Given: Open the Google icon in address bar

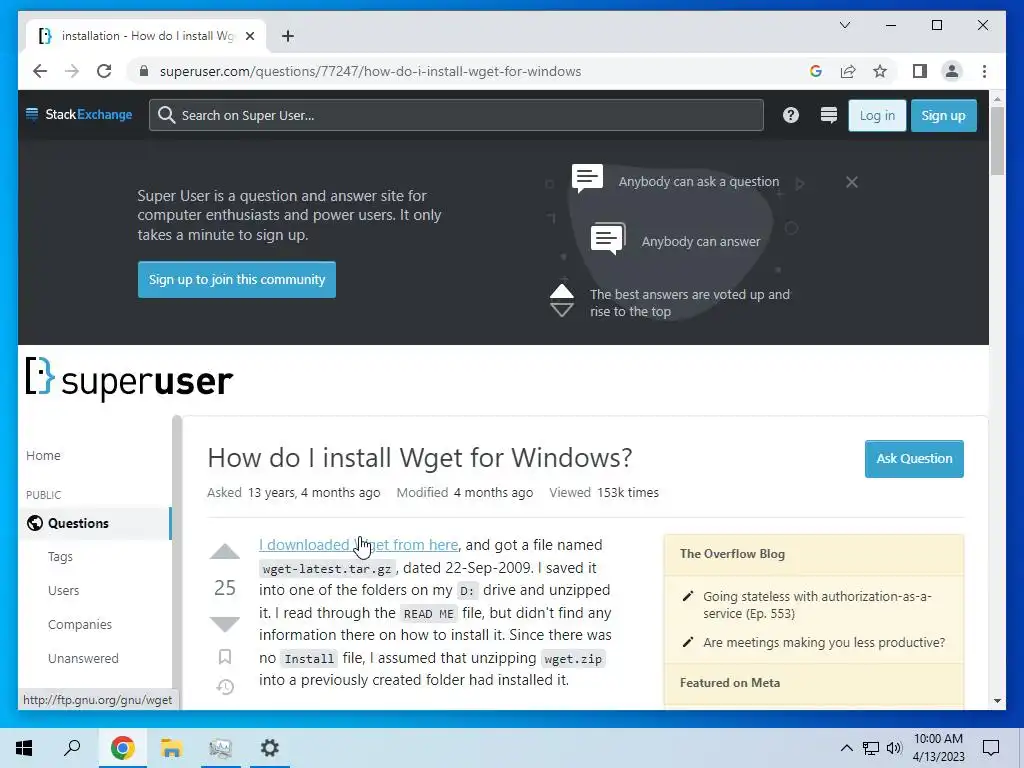Looking at the screenshot, I should click(816, 71).
